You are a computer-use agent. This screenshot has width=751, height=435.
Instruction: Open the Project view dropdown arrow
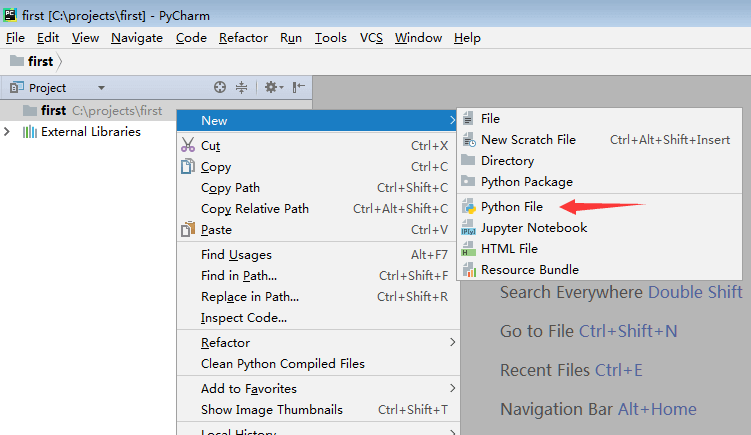coord(101,88)
